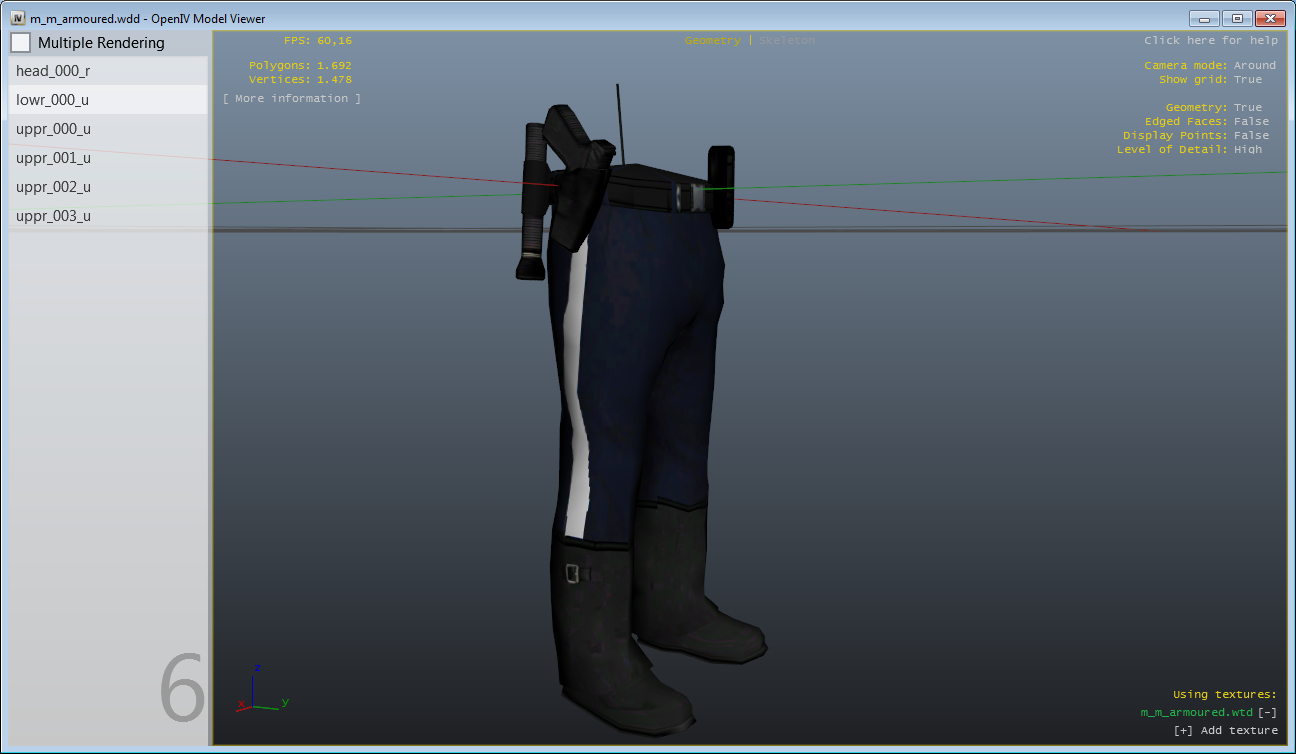This screenshot has height=754, width=1296.
Task: Toggle the Geometry True setting
Action: [1247, 107]
